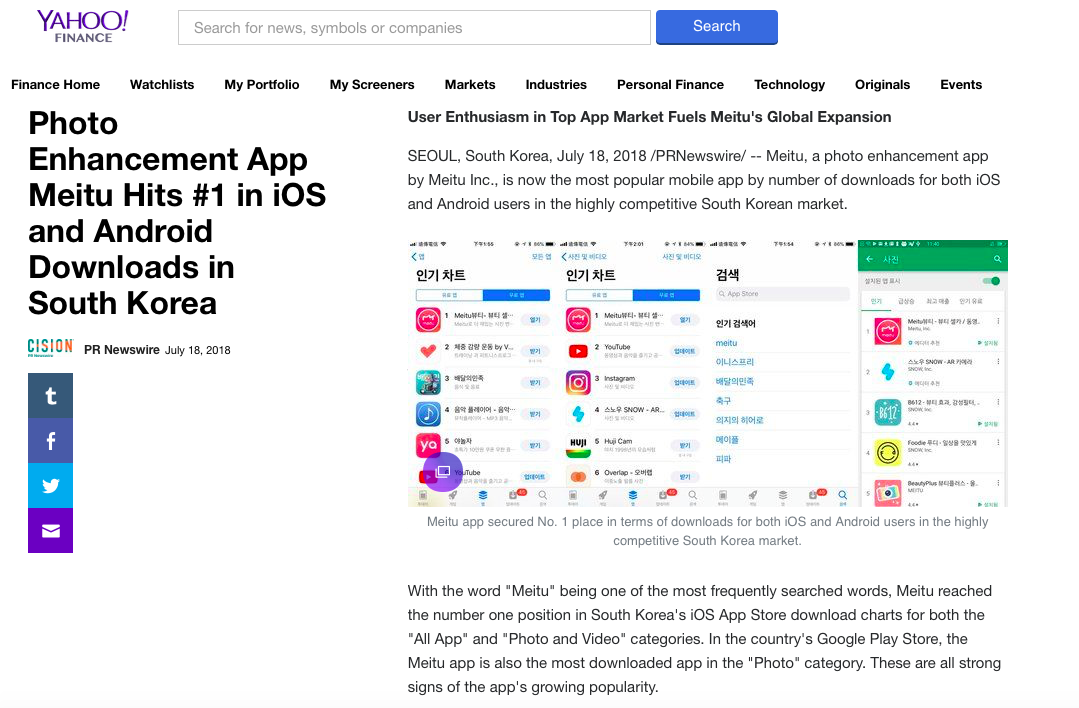The image size is (1079, 708).
Task: Click the PR Newswire author link
Action: 122,350
